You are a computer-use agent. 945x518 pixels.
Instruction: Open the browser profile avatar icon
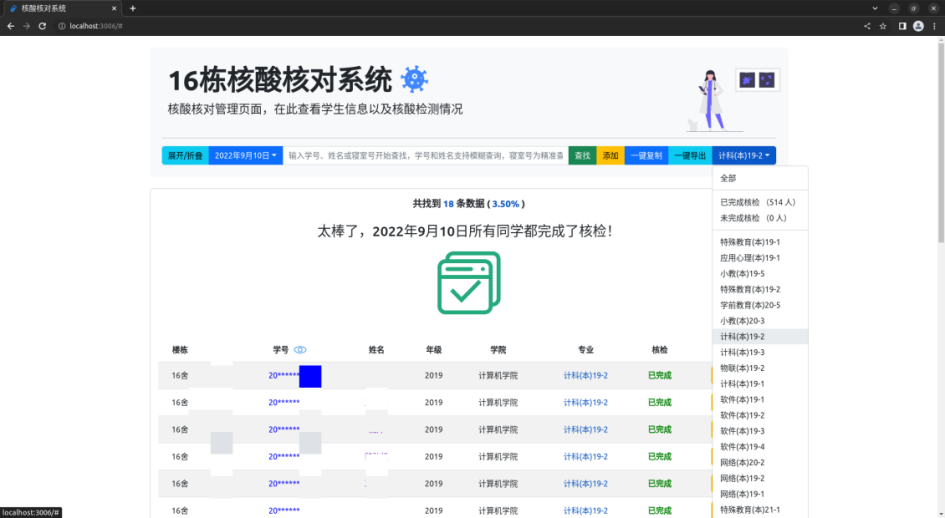tap(918, 25)
